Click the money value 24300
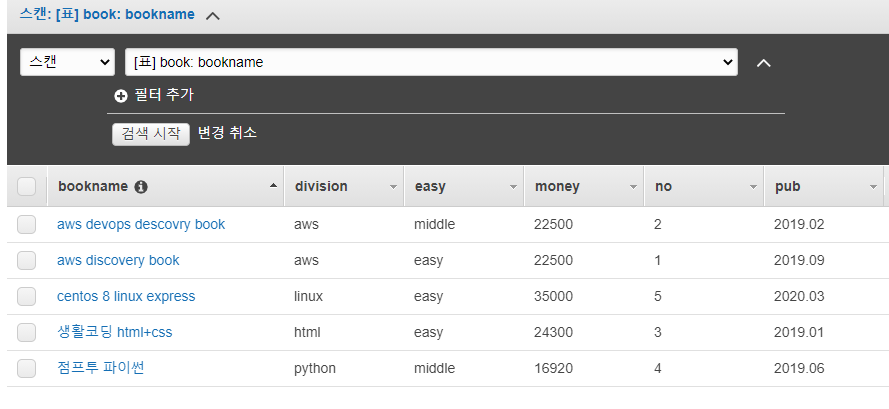Screen dimensions: 889x409 553,332
